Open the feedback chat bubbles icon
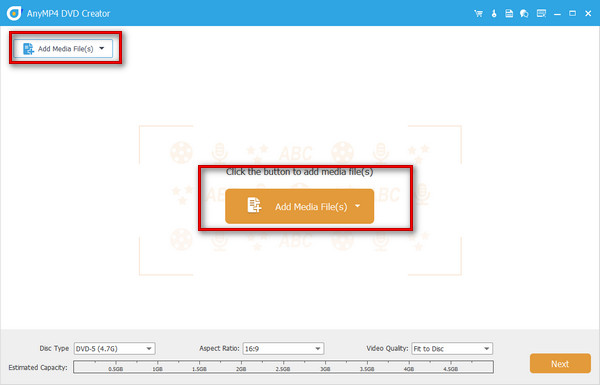The height and width of the screenshot is (385, 600). click(524, 13)
